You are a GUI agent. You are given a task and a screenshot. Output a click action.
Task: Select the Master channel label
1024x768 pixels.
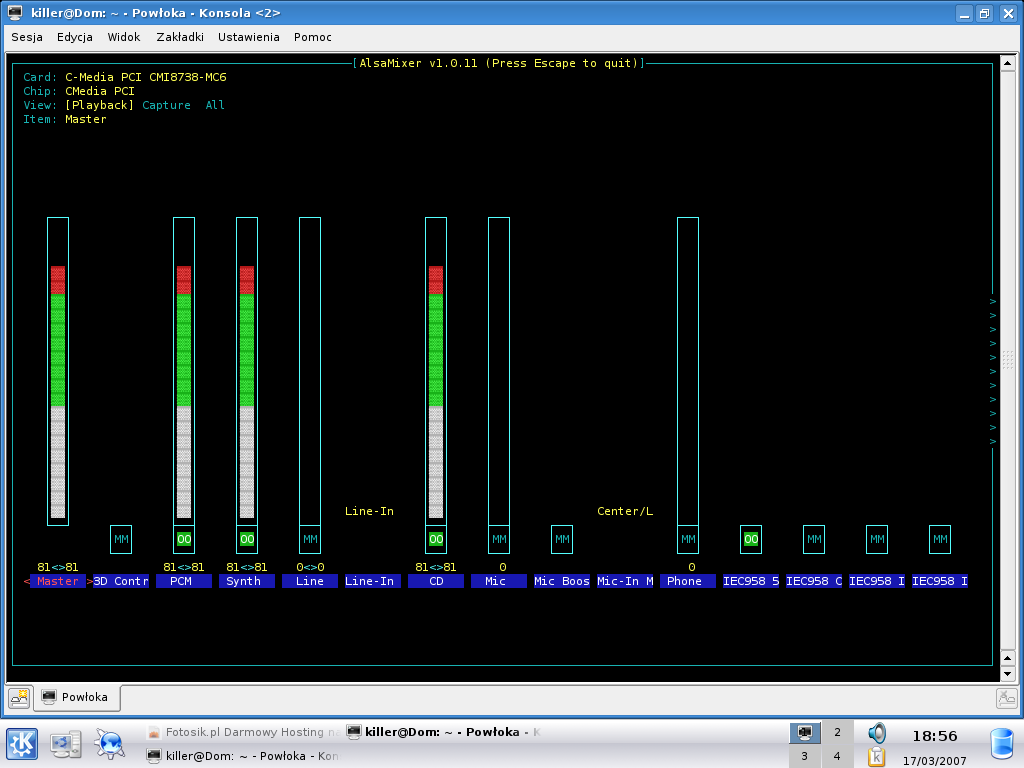(57, 581)
